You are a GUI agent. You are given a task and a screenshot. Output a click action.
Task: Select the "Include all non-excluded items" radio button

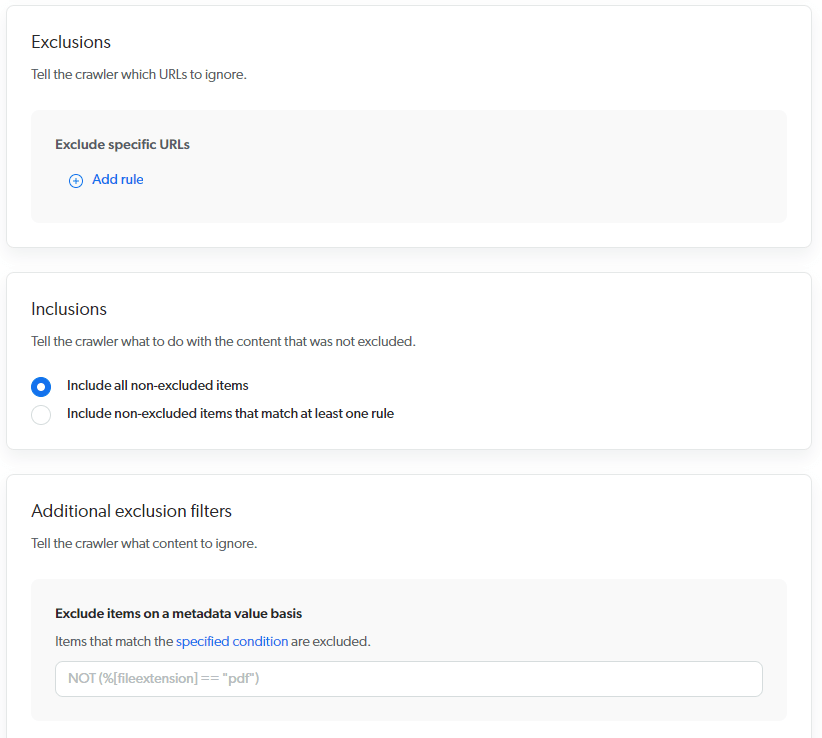[x=41, y=386]
